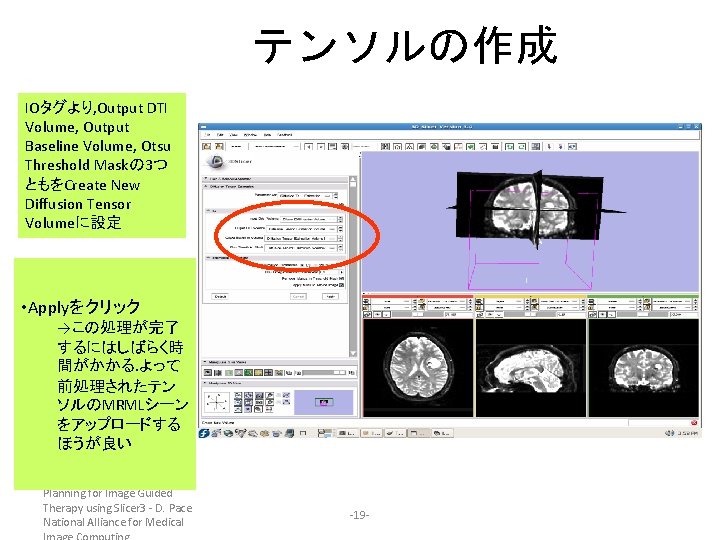Click the Save Scene toolbar icon
The height and width of the screenshot is (540, 720).
[219, 146]
